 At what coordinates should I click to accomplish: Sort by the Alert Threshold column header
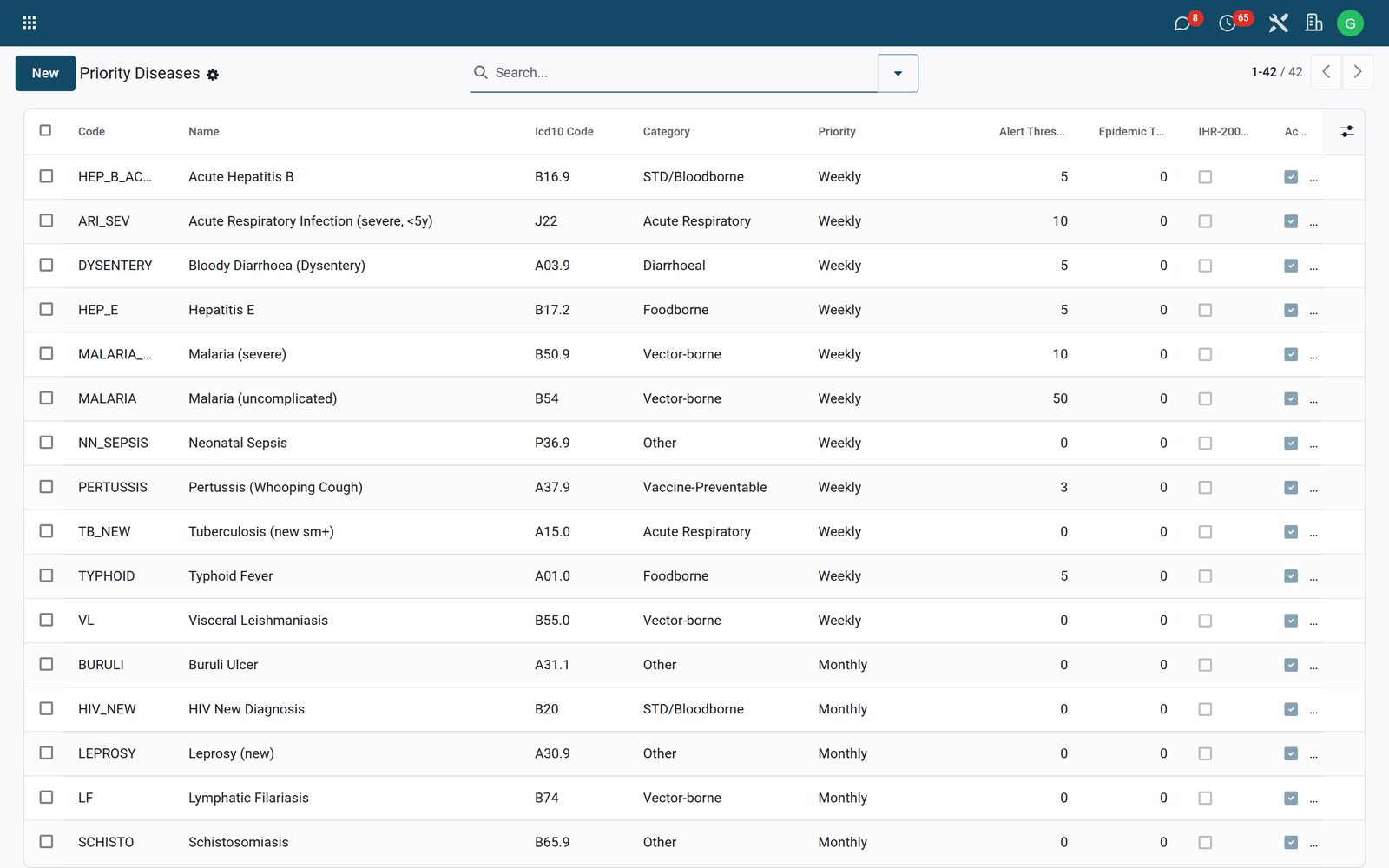pos(1031,132)
